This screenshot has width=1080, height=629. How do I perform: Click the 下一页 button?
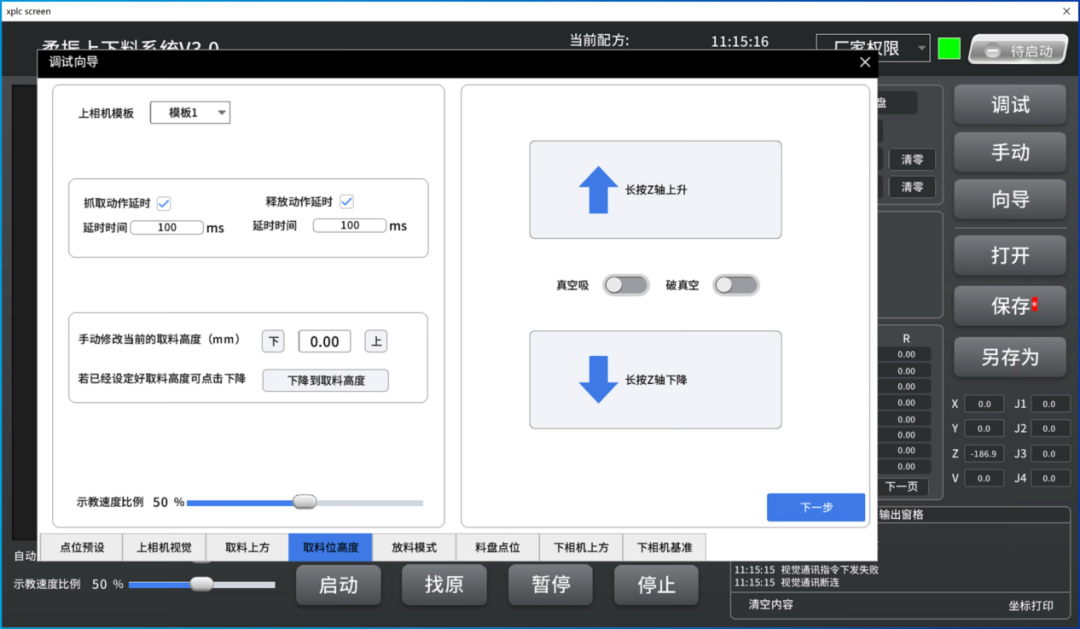point(902,486)
